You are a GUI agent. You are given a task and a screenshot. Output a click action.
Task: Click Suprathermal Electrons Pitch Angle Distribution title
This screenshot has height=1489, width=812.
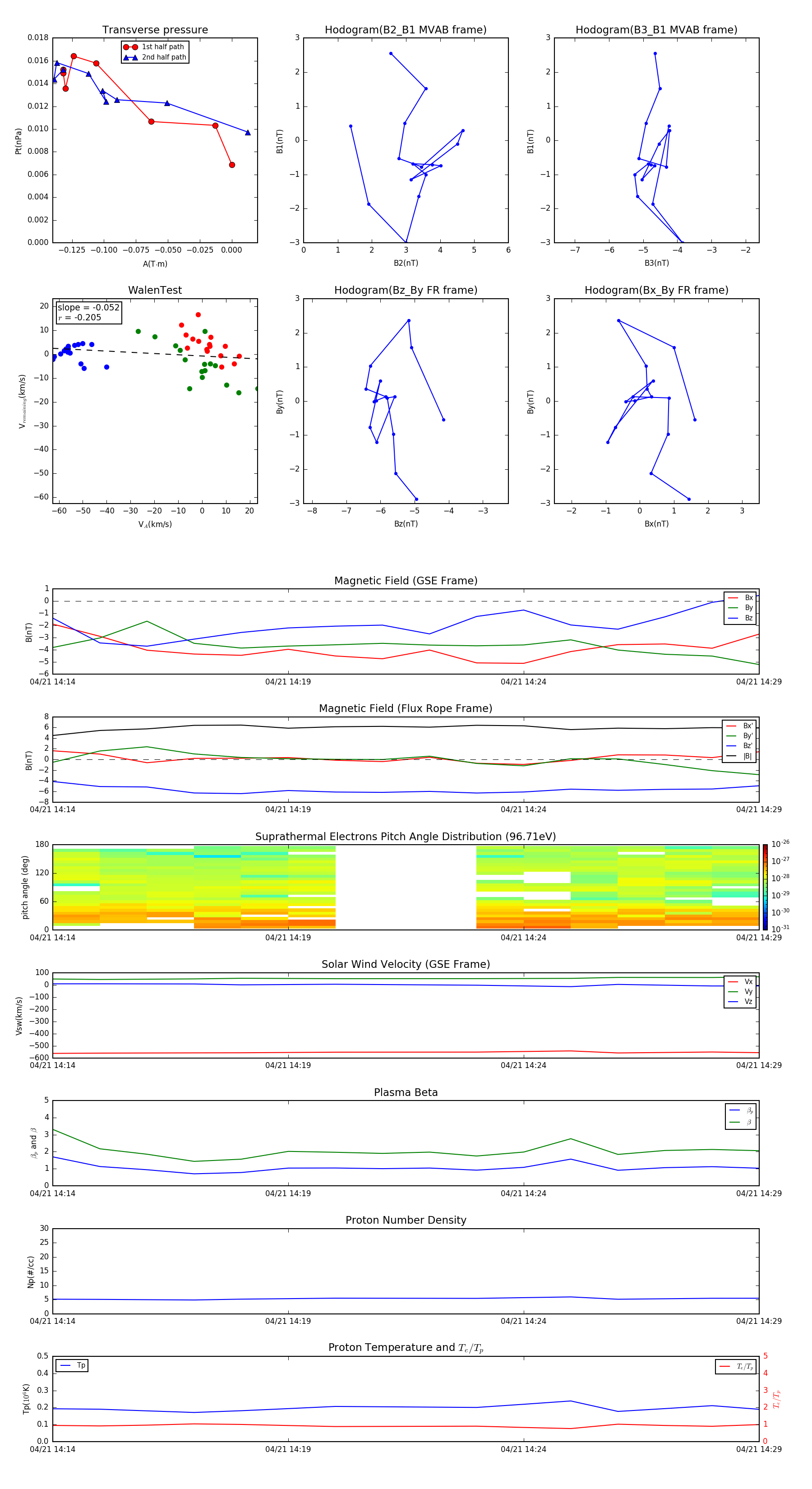[x=406, y=837]
